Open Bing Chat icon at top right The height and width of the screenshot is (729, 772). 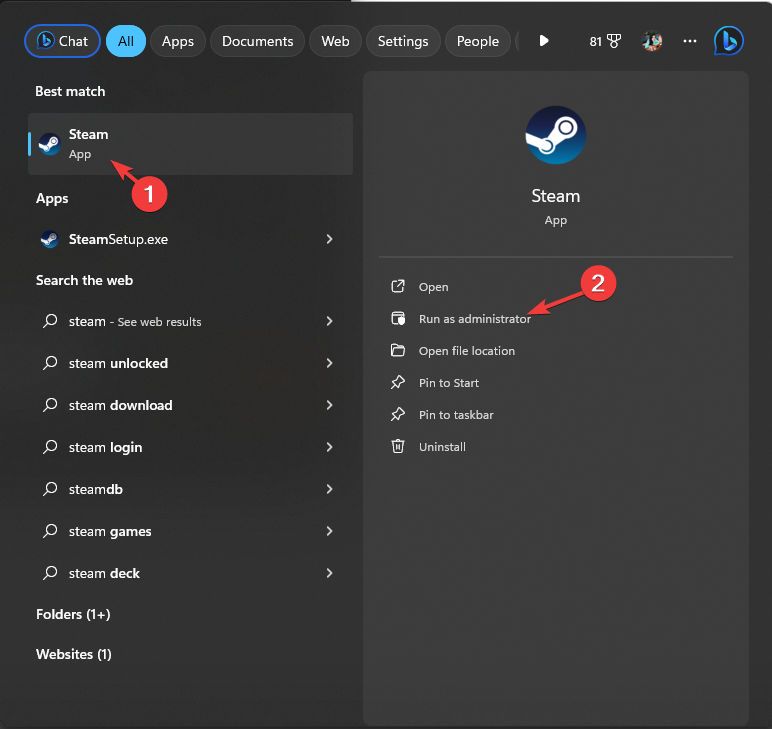pos(728,41)
